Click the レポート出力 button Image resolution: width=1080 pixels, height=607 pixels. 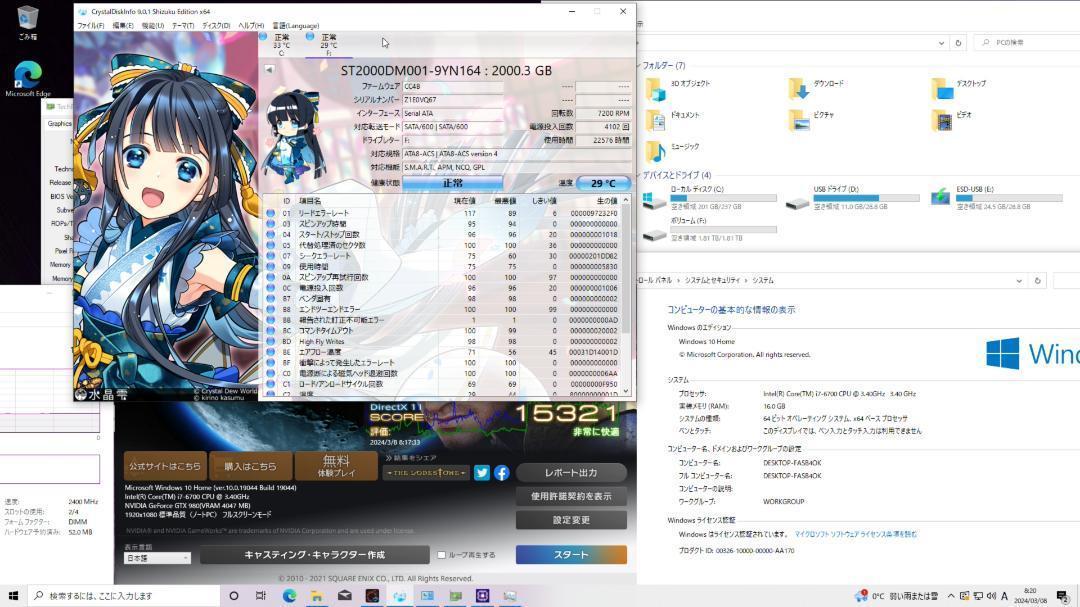point(571,473)
